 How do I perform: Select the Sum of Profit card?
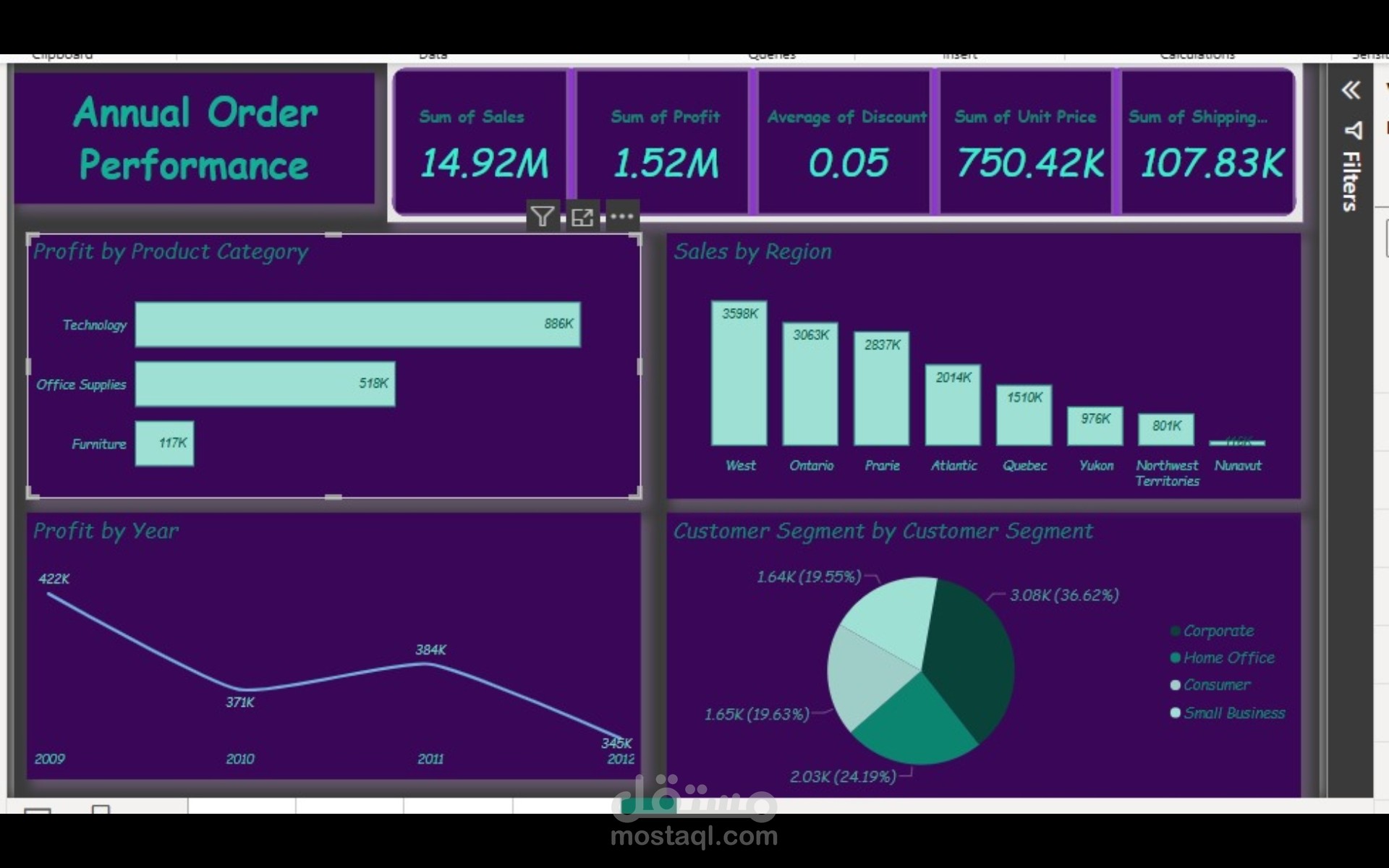coord(664,143)
